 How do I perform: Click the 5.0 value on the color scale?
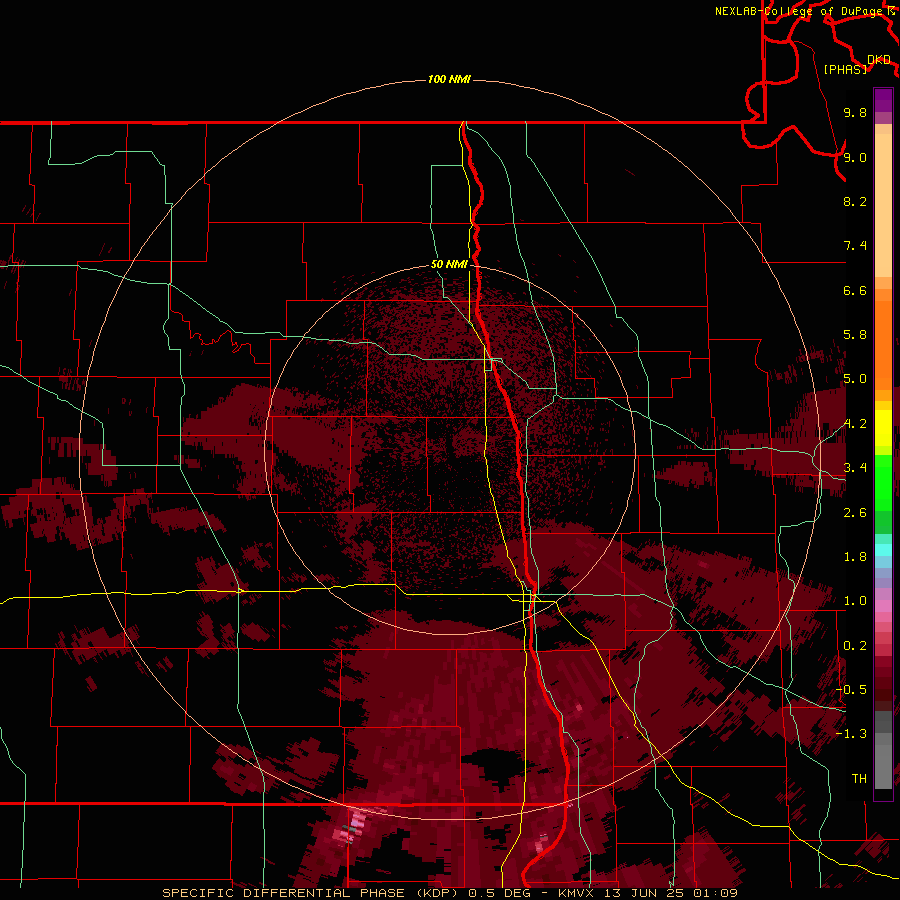(x=855, y=379)
